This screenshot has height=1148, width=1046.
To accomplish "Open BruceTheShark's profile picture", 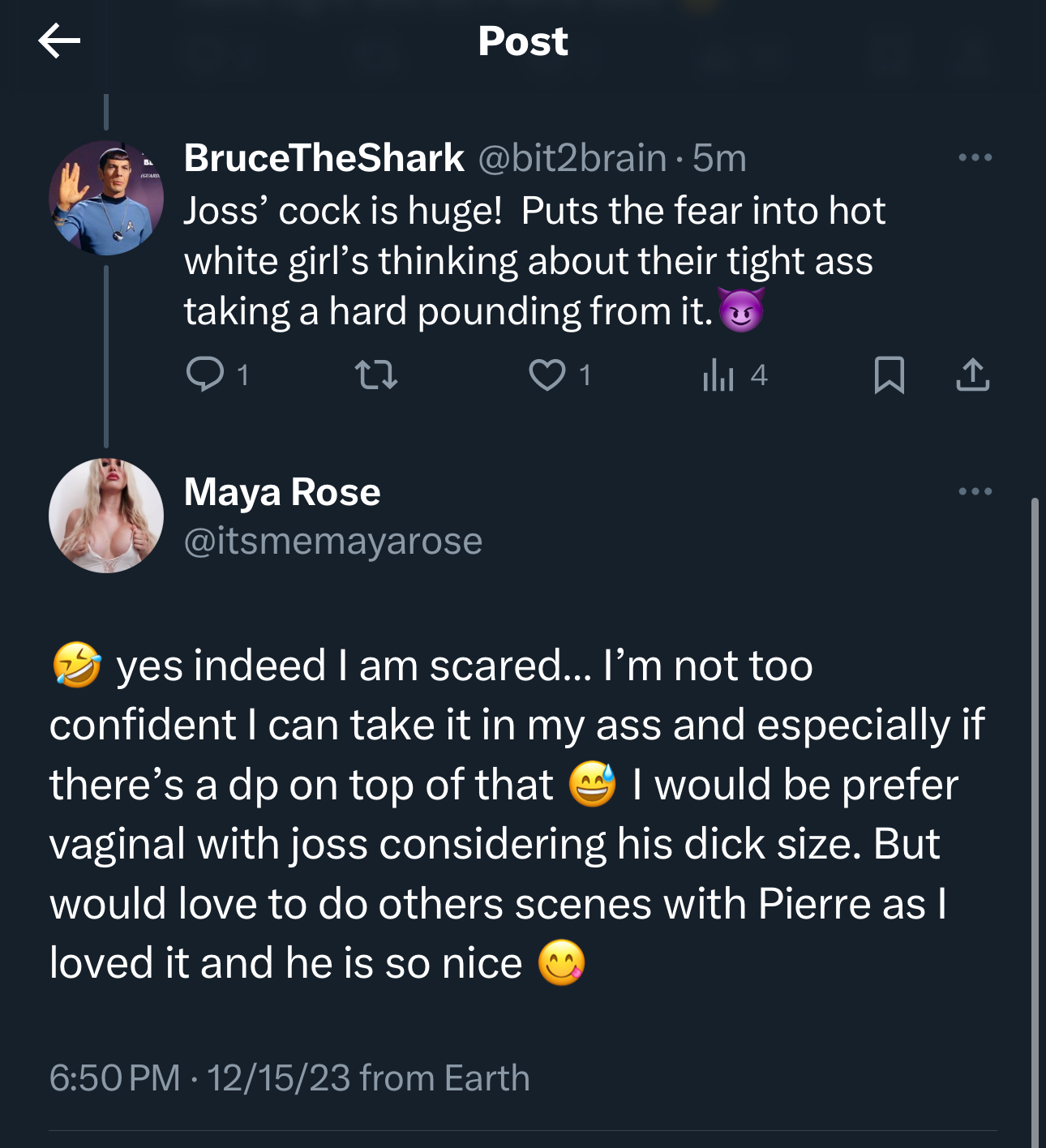I will (x=106, y=198).
